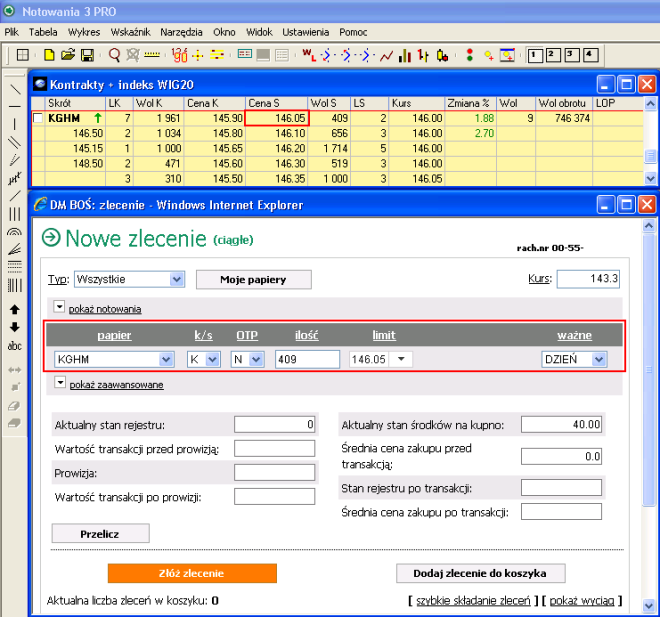Click the Wol obrotu value 746 374
This screenshot has width=660, height=617.
coord(572,118)
